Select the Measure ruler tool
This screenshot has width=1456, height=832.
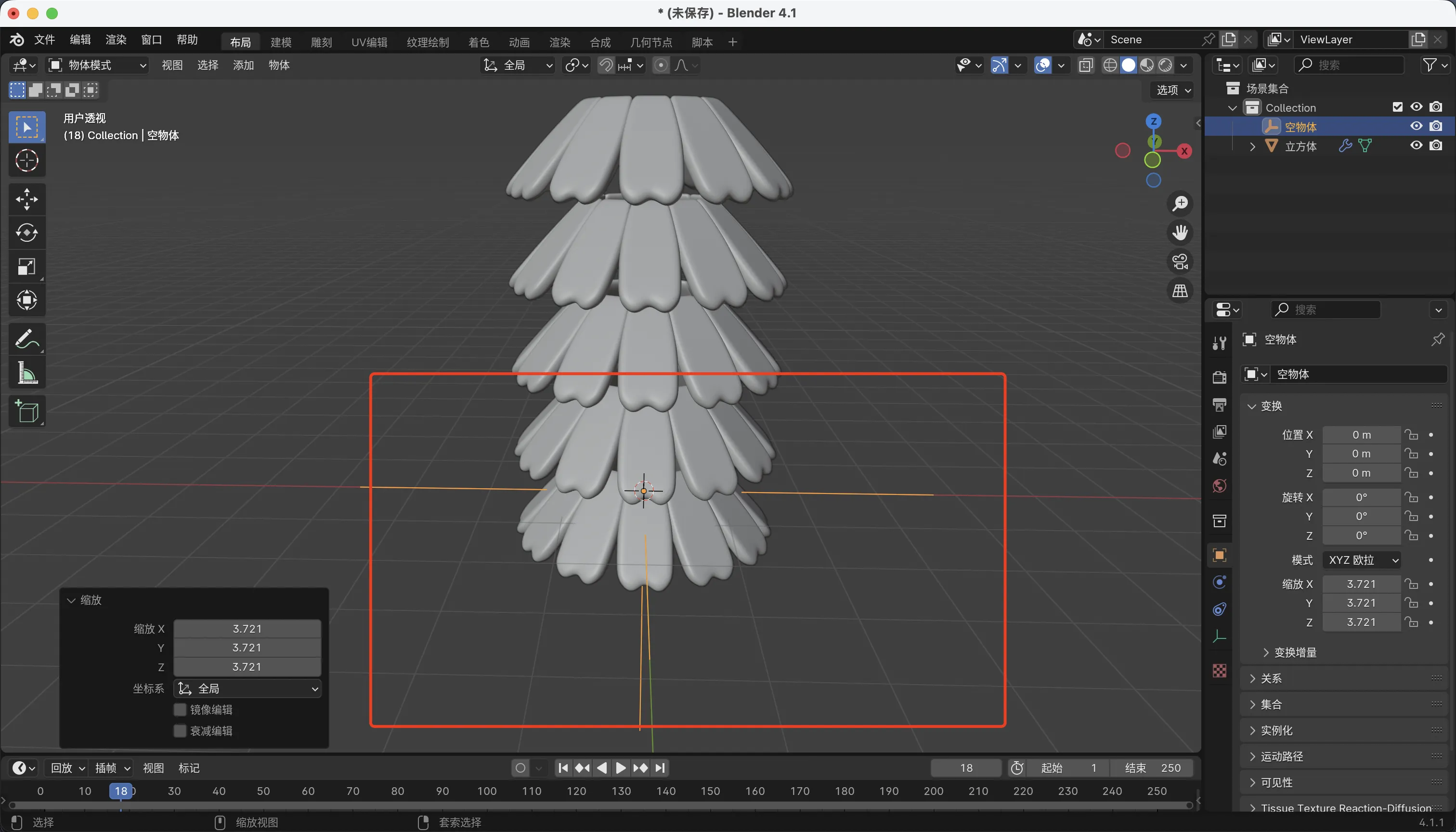(27, 373)
